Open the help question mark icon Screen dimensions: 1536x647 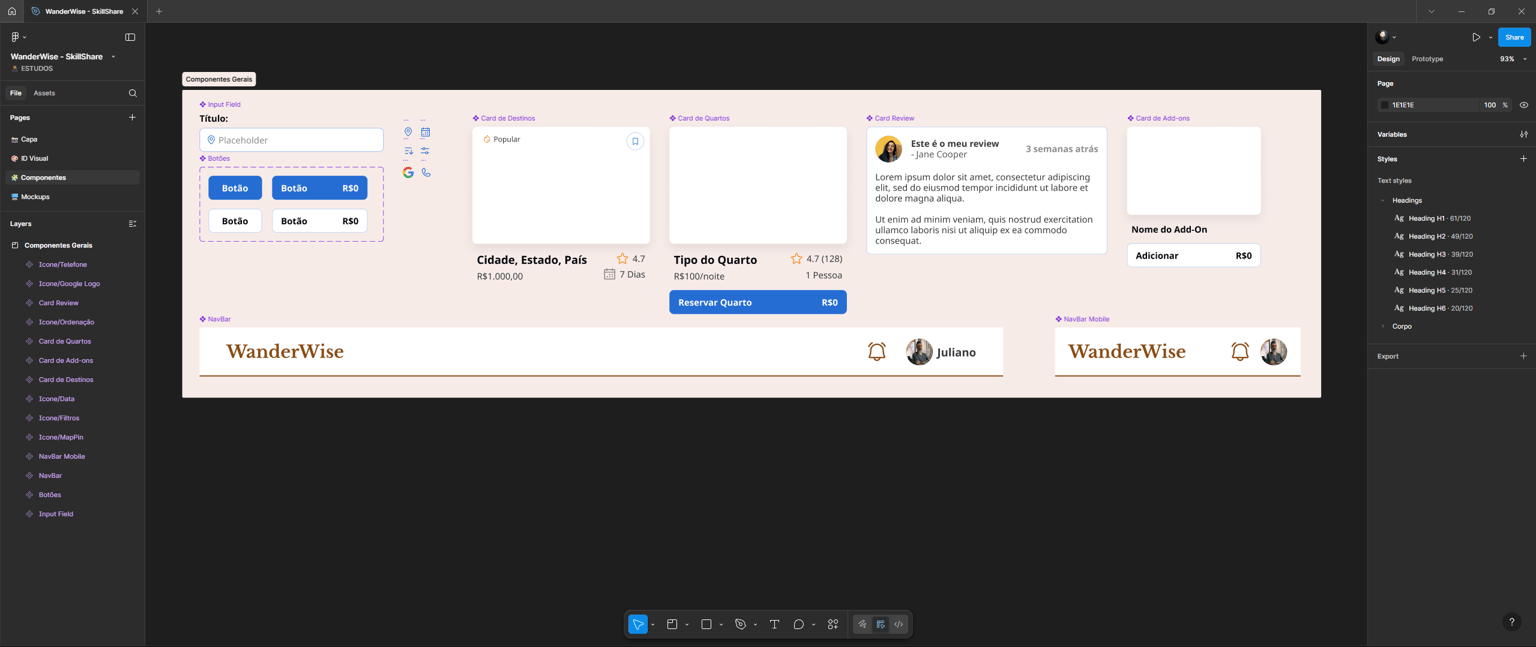point(1511,622)
